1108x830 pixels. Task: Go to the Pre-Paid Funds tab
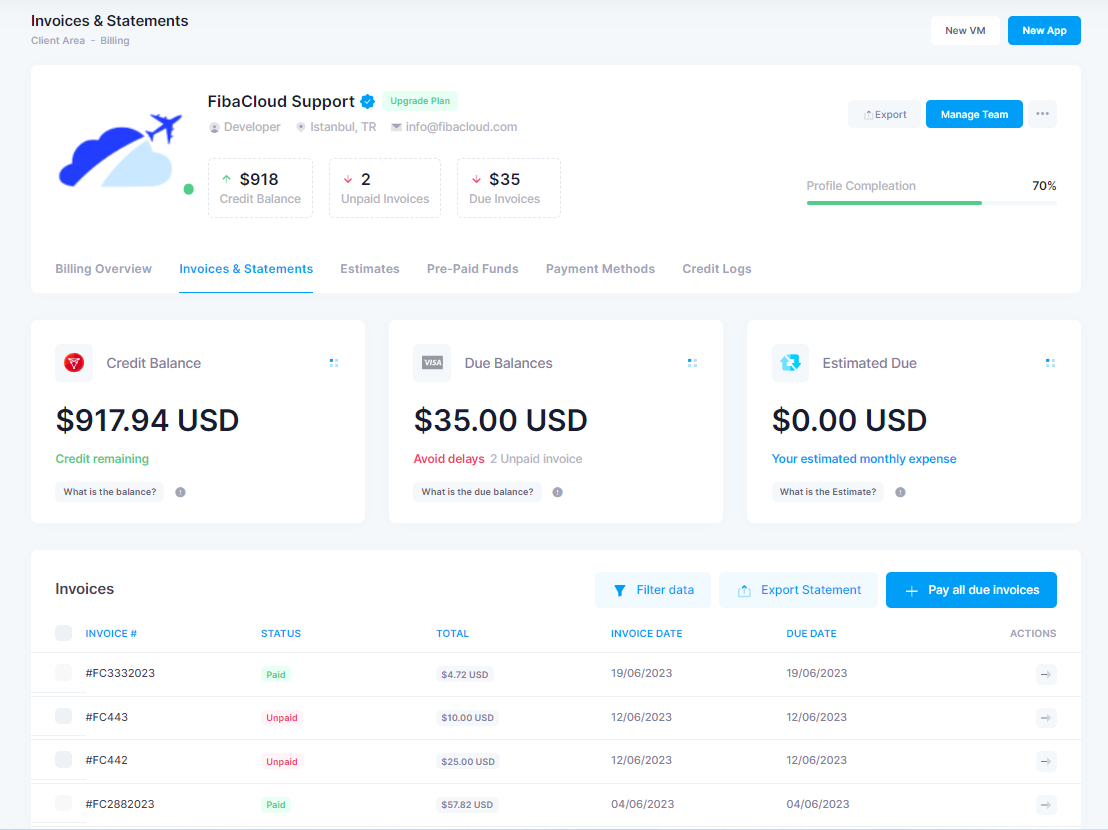473,269
